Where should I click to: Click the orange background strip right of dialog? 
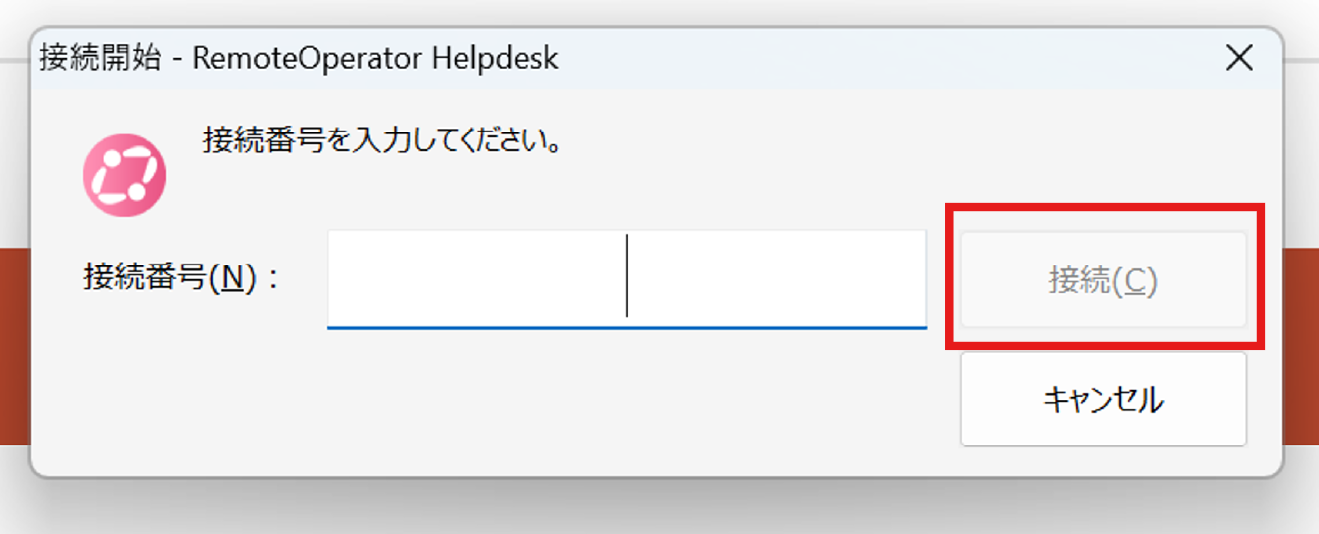(1302, 345)
